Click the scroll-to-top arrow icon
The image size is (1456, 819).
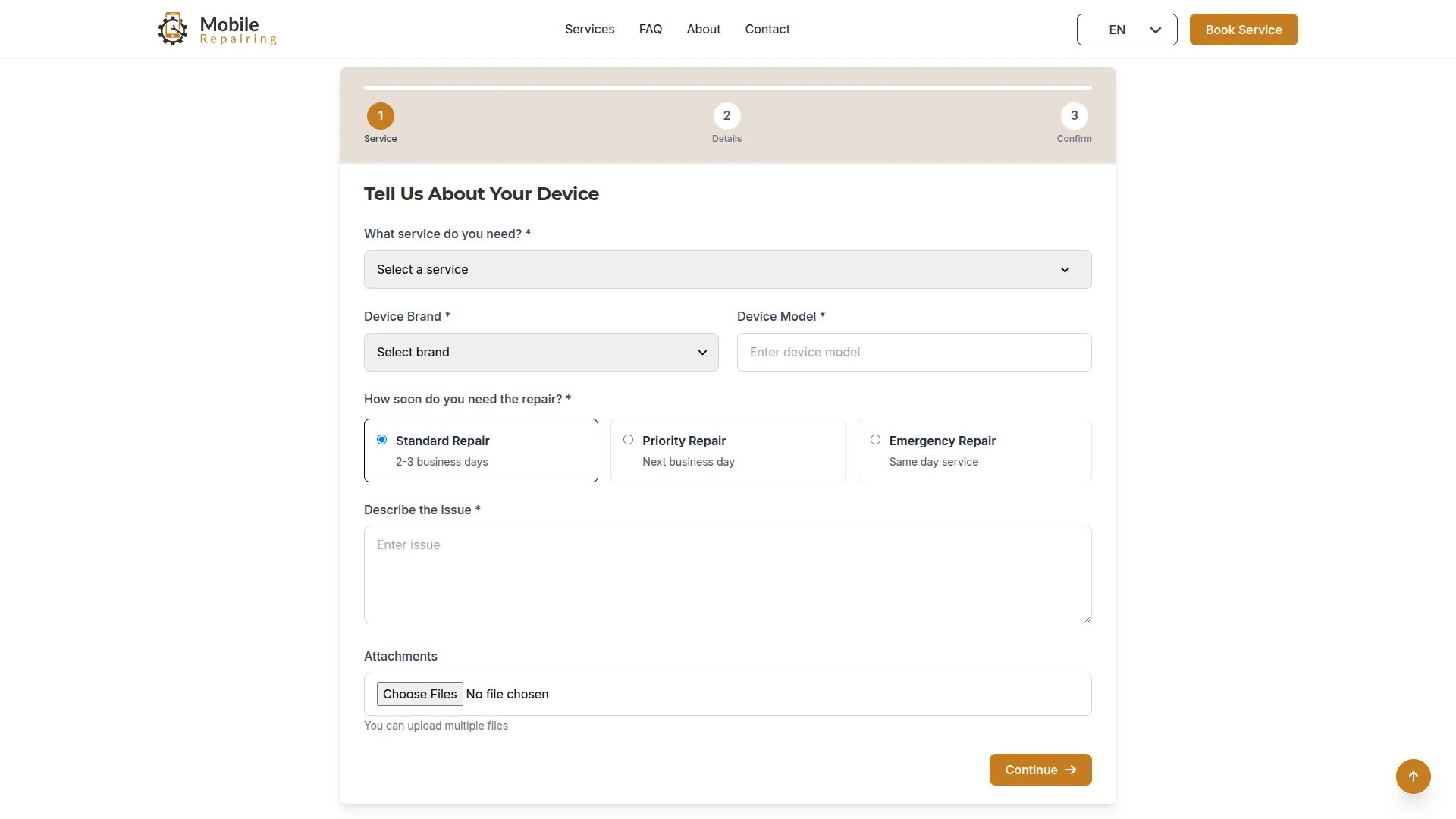[1414, 777]
